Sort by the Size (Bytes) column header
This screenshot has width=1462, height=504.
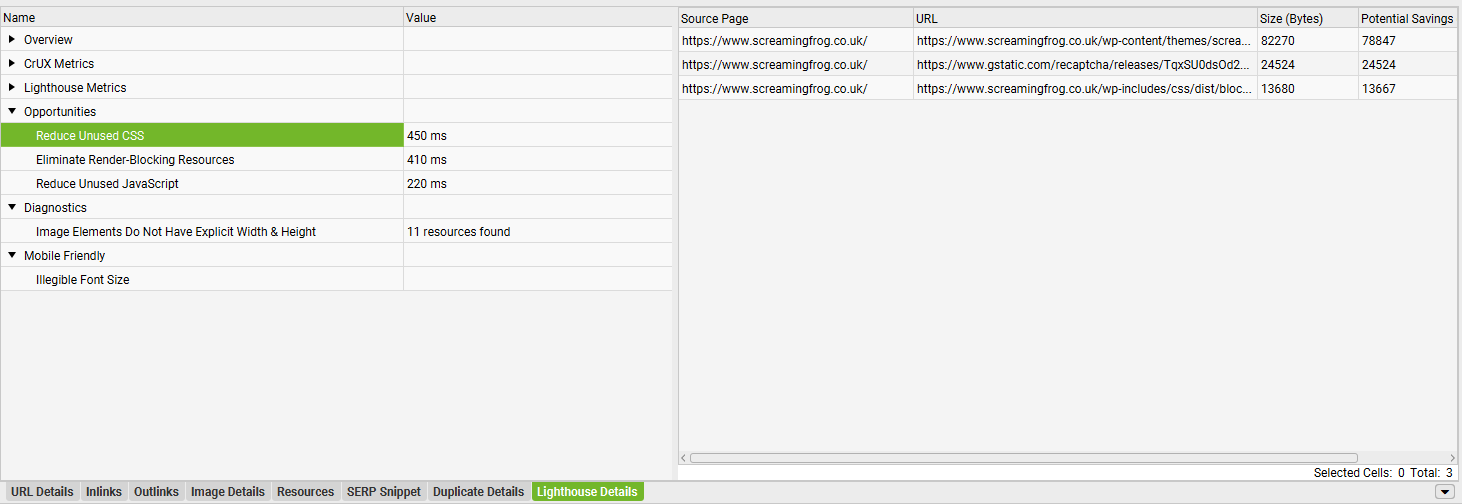coord(1307,19)
